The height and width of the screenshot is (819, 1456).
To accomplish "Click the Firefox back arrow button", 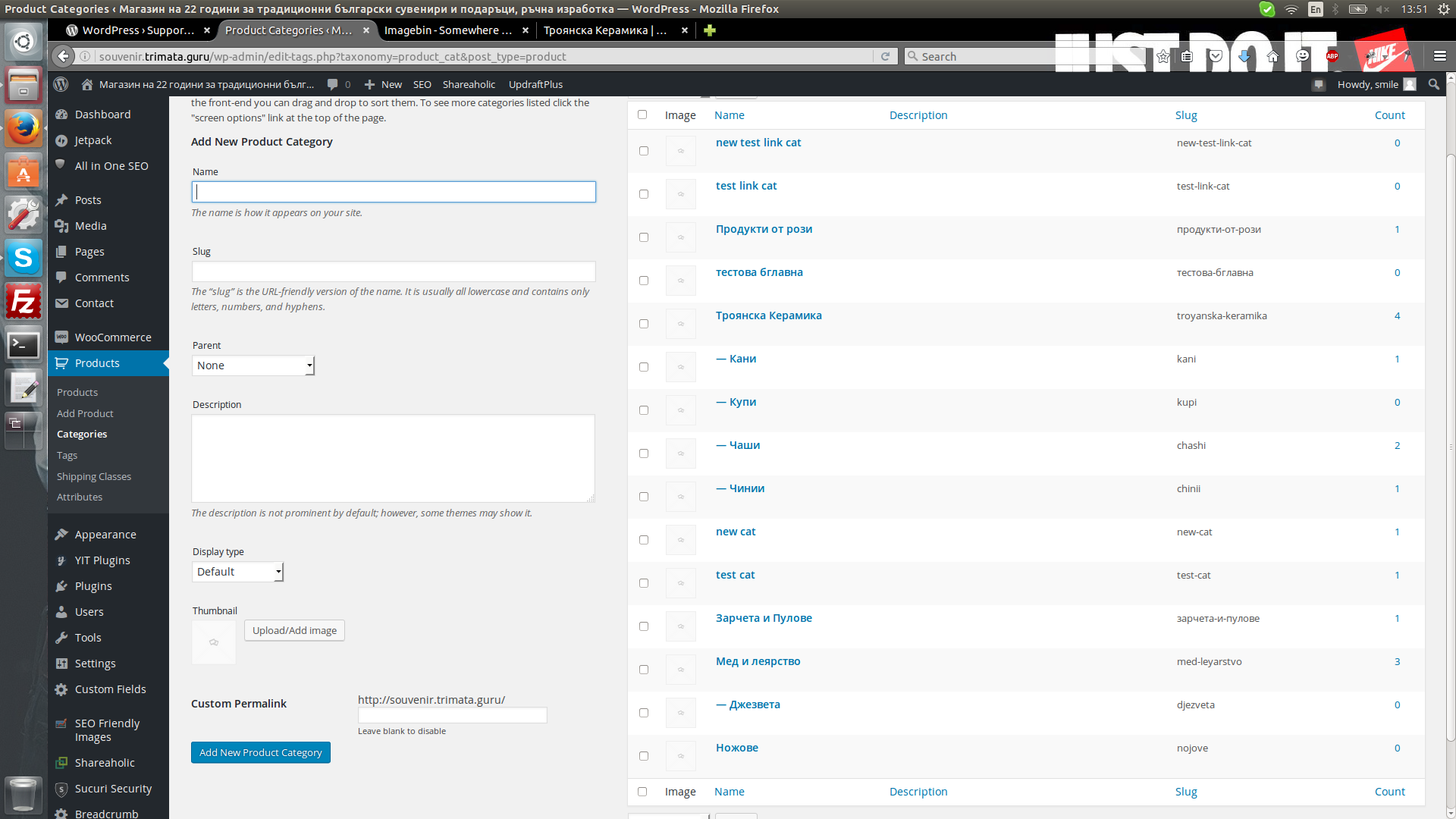I will (64, 56).
